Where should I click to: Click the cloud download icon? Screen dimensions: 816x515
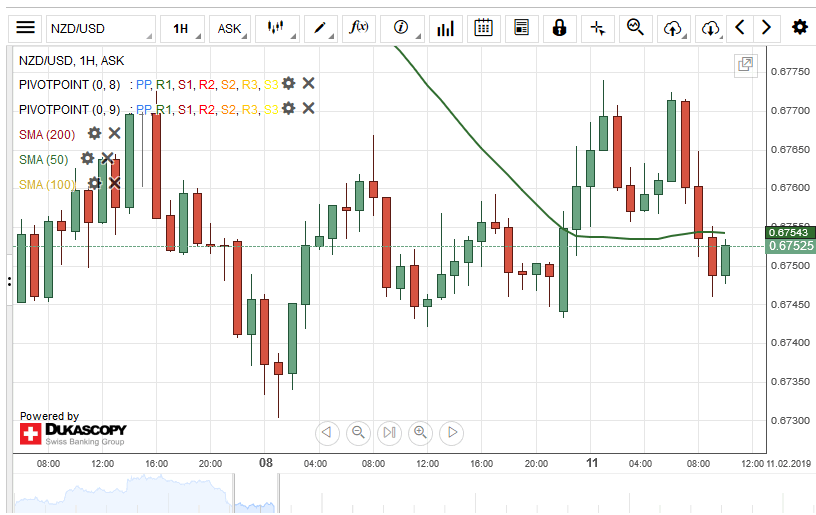coord(710,28)
